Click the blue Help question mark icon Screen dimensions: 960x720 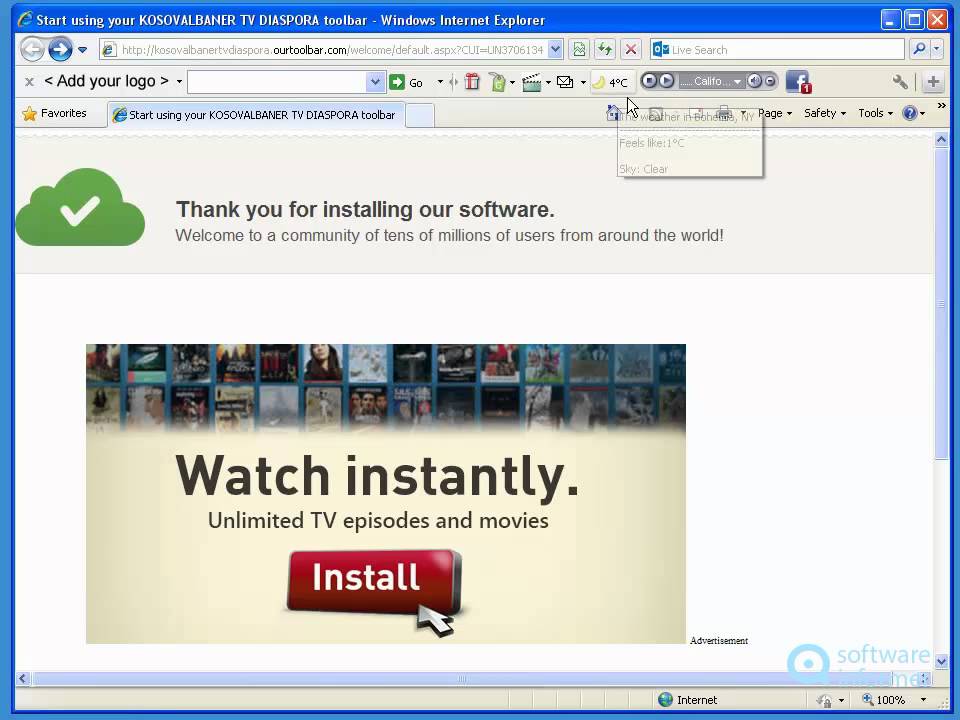coord(910,113)
